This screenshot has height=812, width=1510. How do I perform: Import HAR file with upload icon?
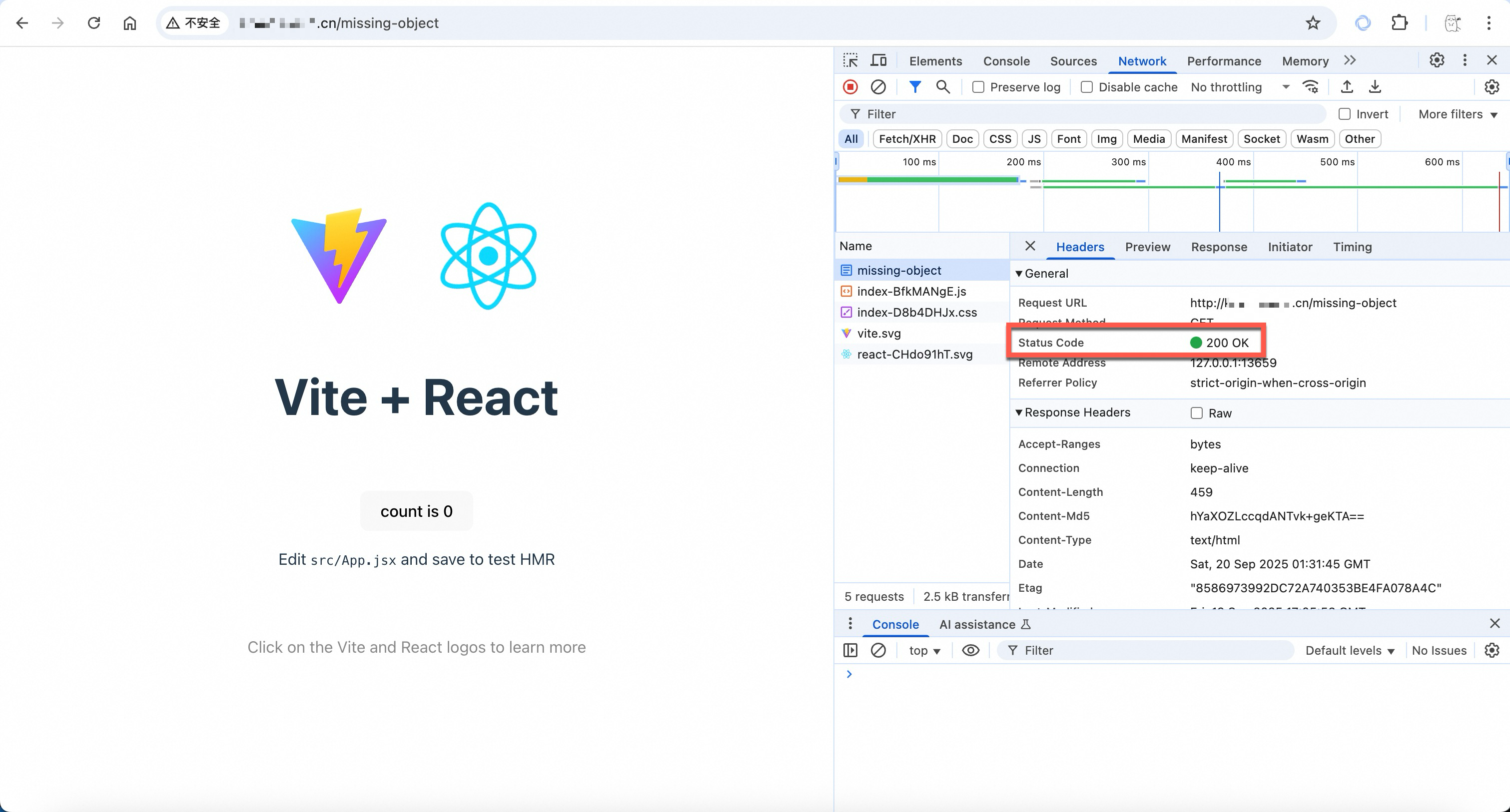(x=1347, y=87)
